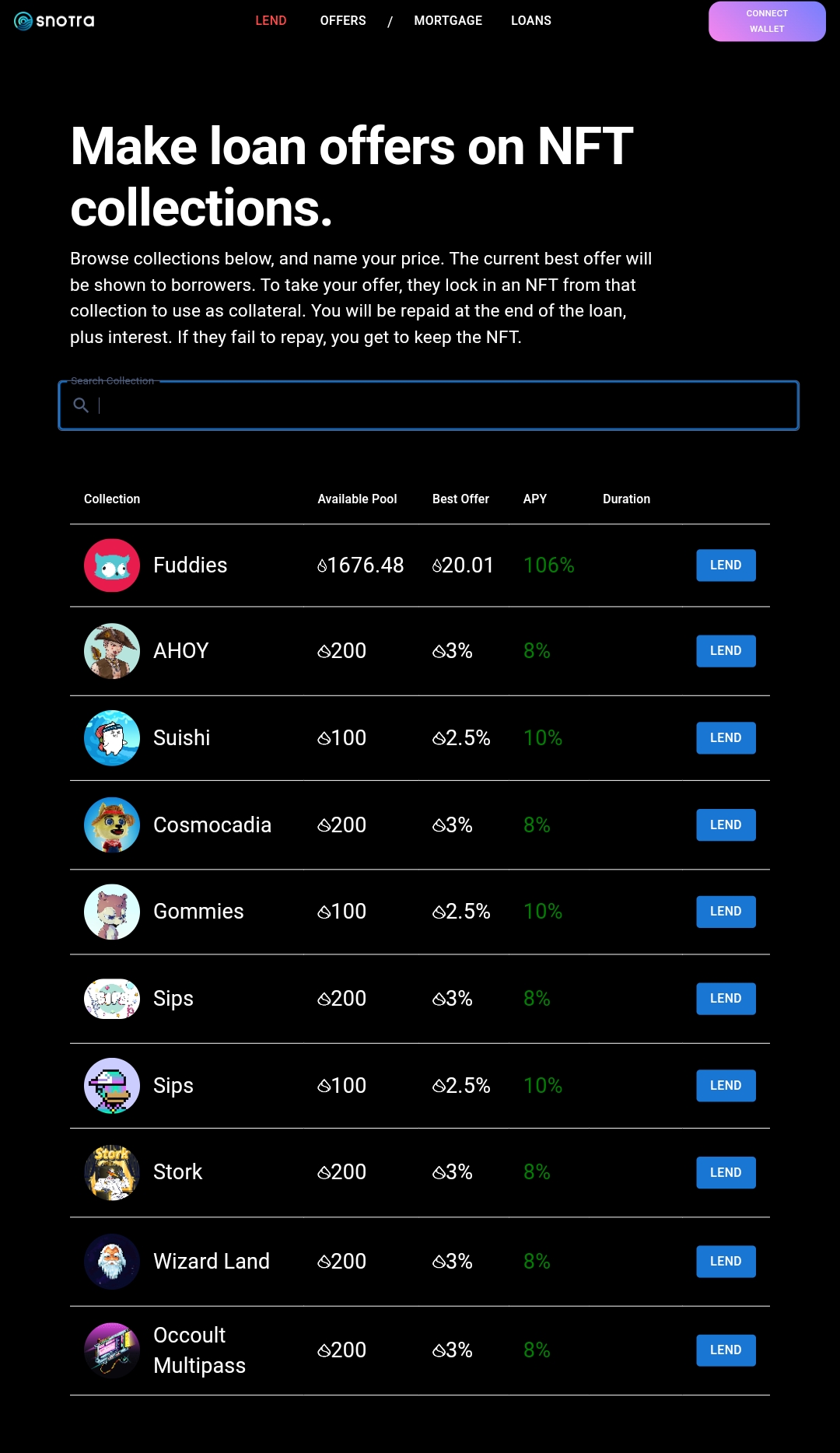Viewport: 840px width, 1453px height.
Task: Click the Cosmocadia collection avatar
Action: (111, 825)
